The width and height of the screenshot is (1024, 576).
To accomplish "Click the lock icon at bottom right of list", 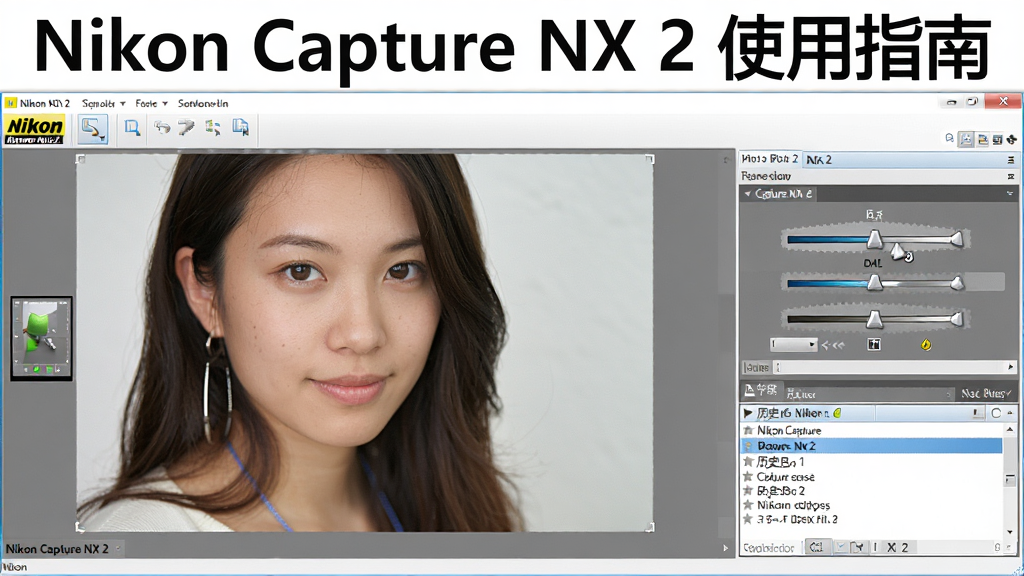I will [x=997, y=547].
